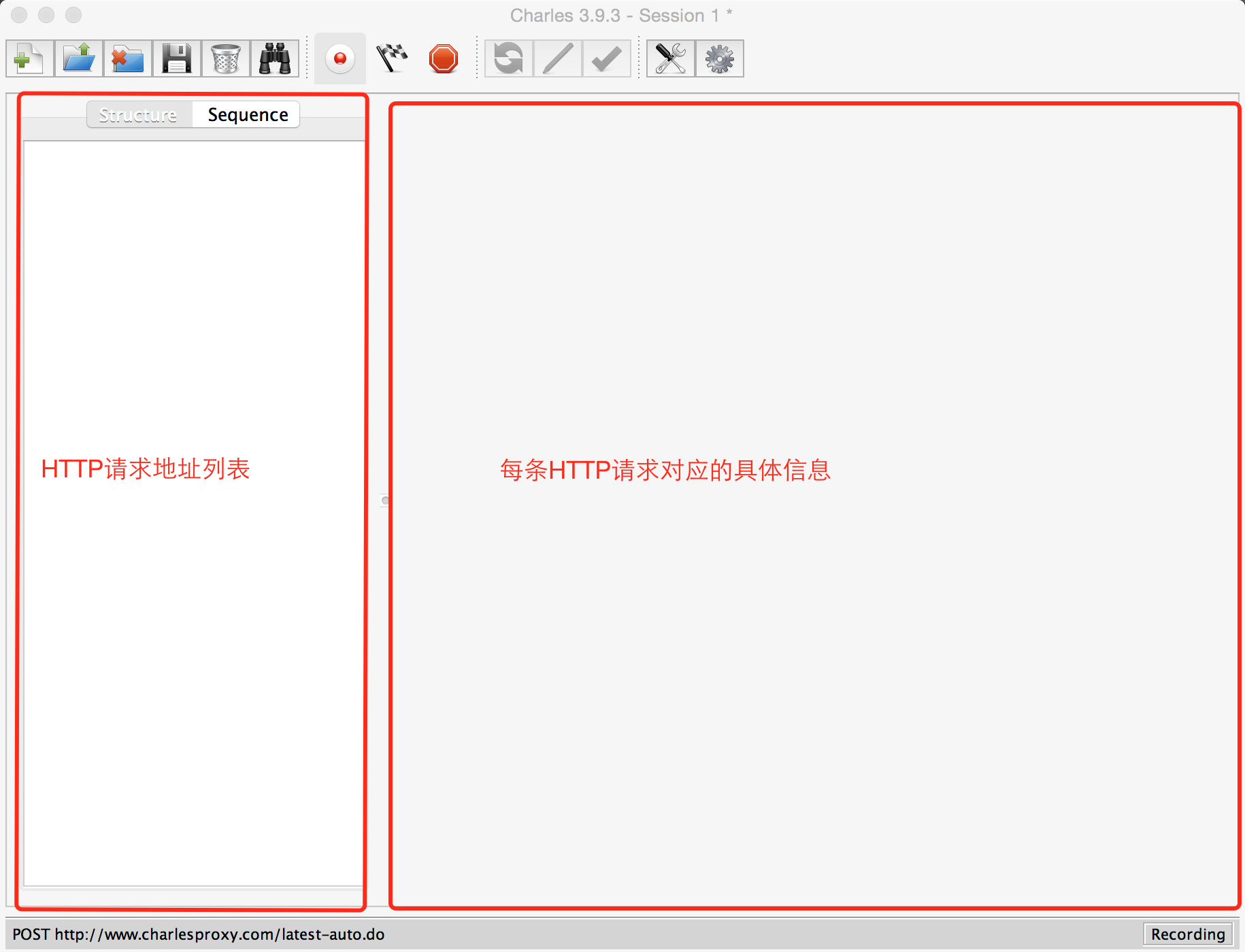Screen dimensions: 1245x952
Task: Toggle throttling with the checkered flag
Action: pos(392,58)
